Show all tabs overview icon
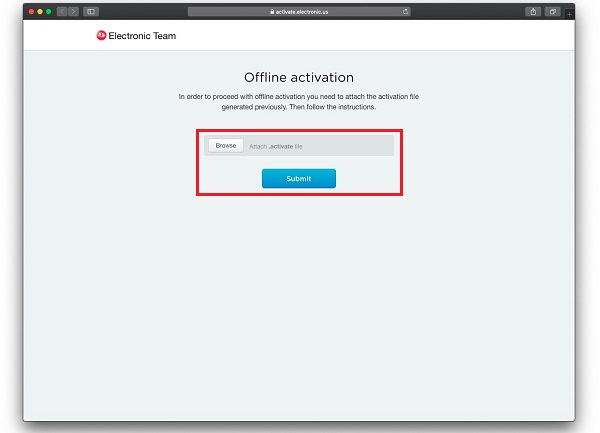 [553, 11]
